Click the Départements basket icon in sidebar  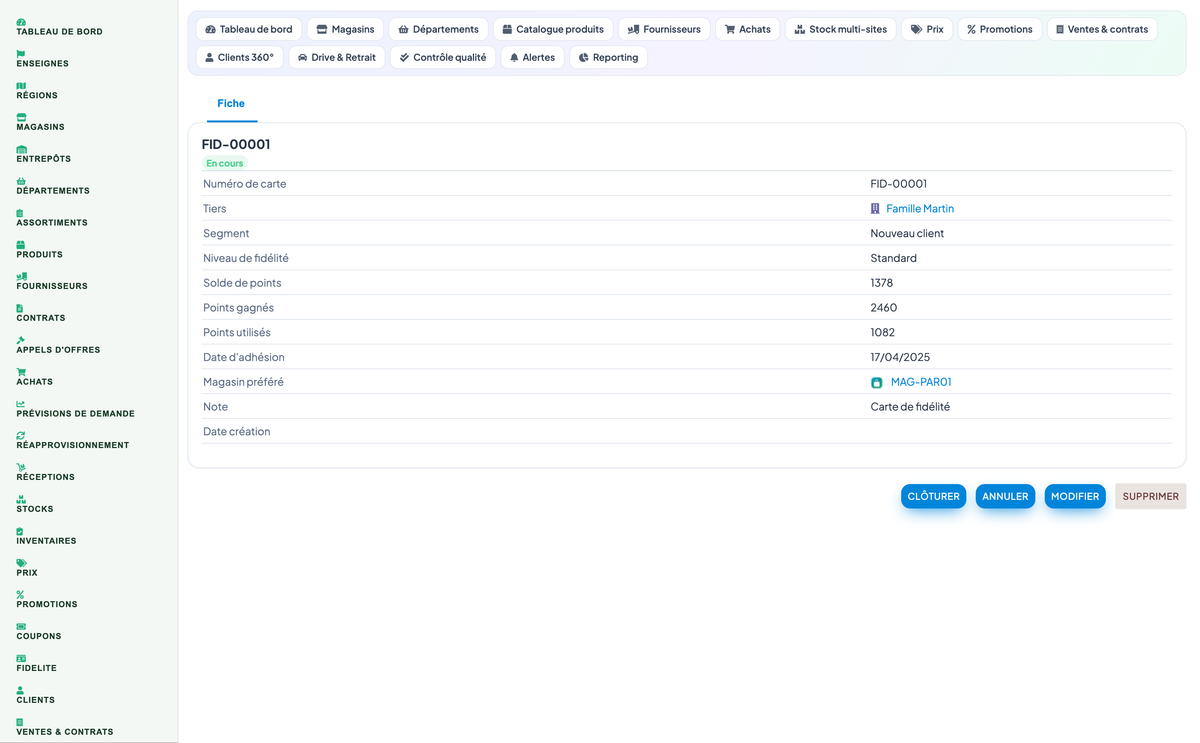(x=21, y=181)
